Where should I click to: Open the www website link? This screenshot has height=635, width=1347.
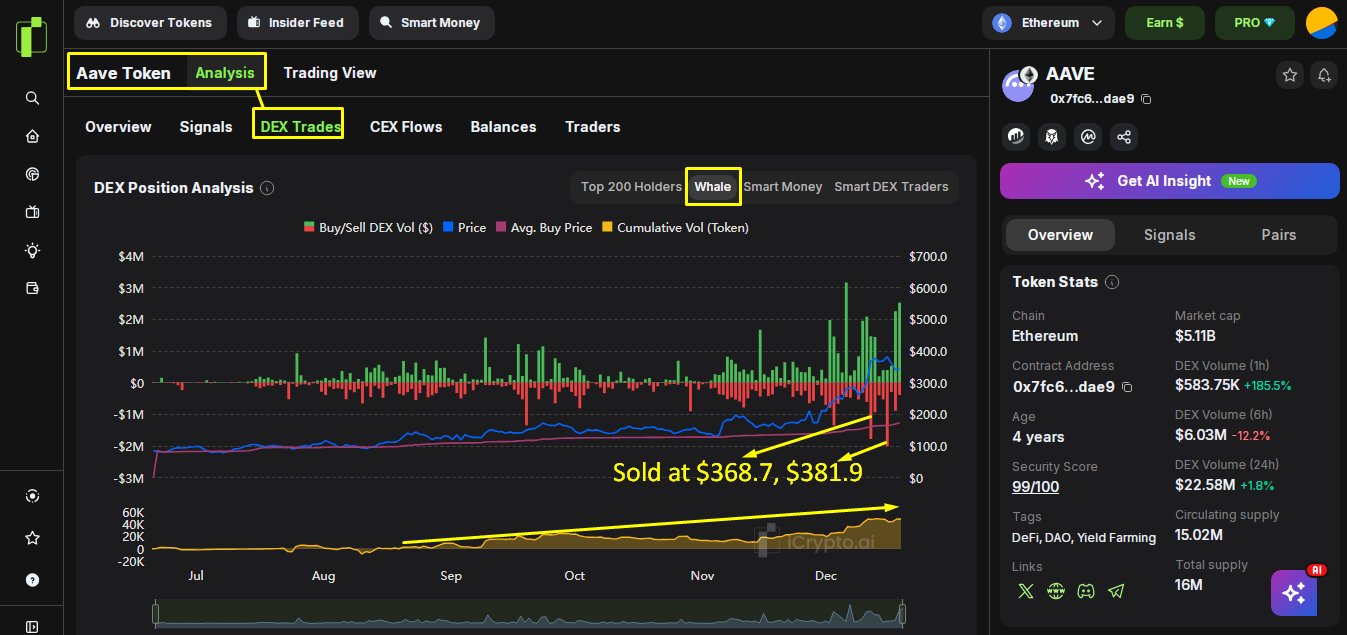pos(1055,591)
